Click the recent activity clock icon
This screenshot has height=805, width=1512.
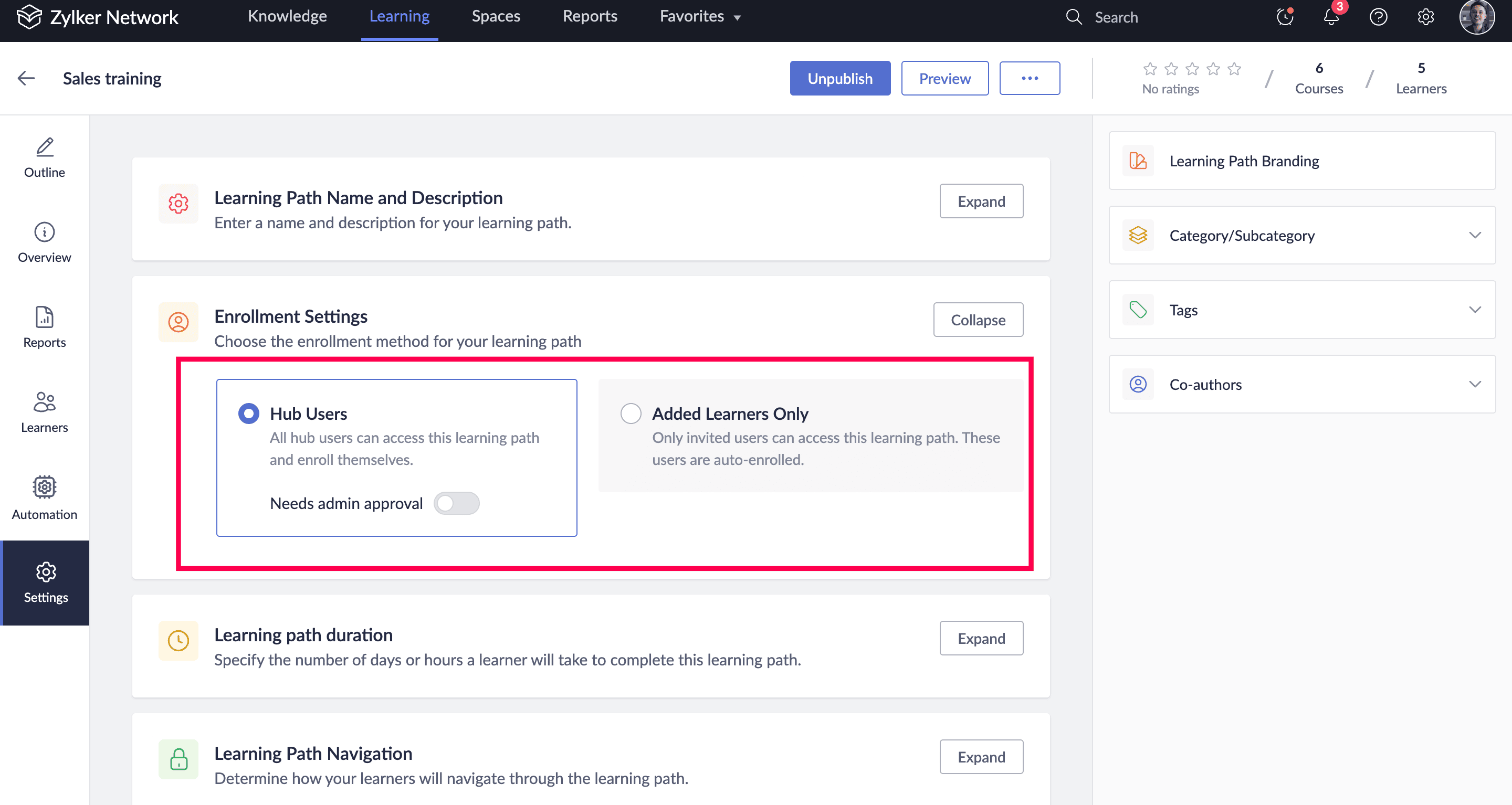[x=1284, y=17]
